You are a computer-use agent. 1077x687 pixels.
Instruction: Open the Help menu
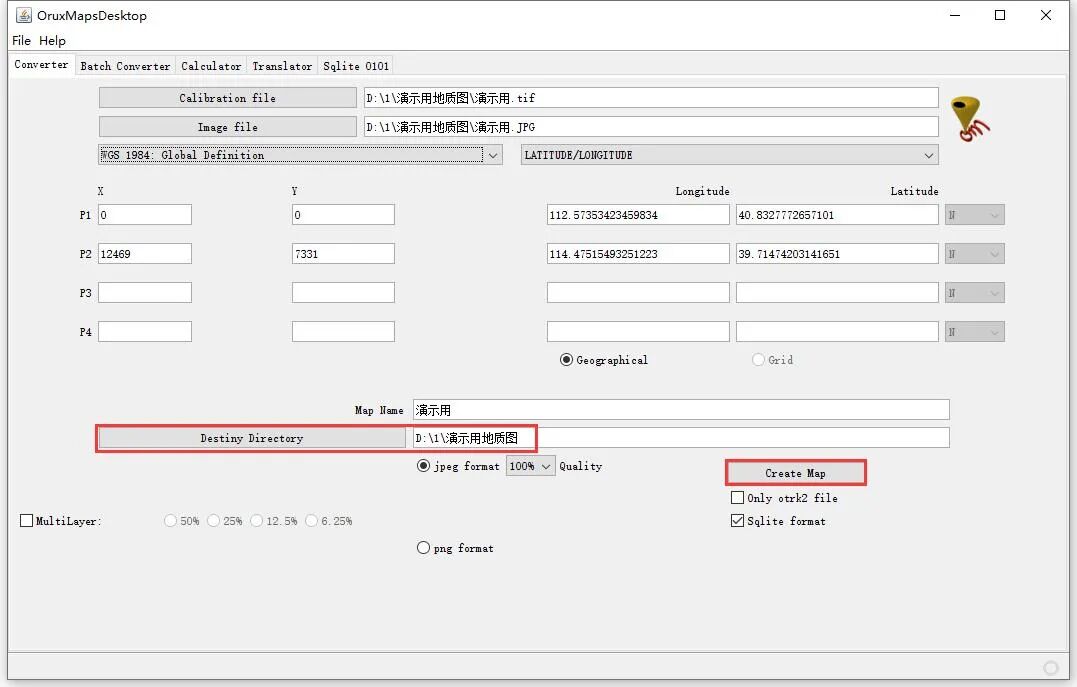(x=52, y=41)
